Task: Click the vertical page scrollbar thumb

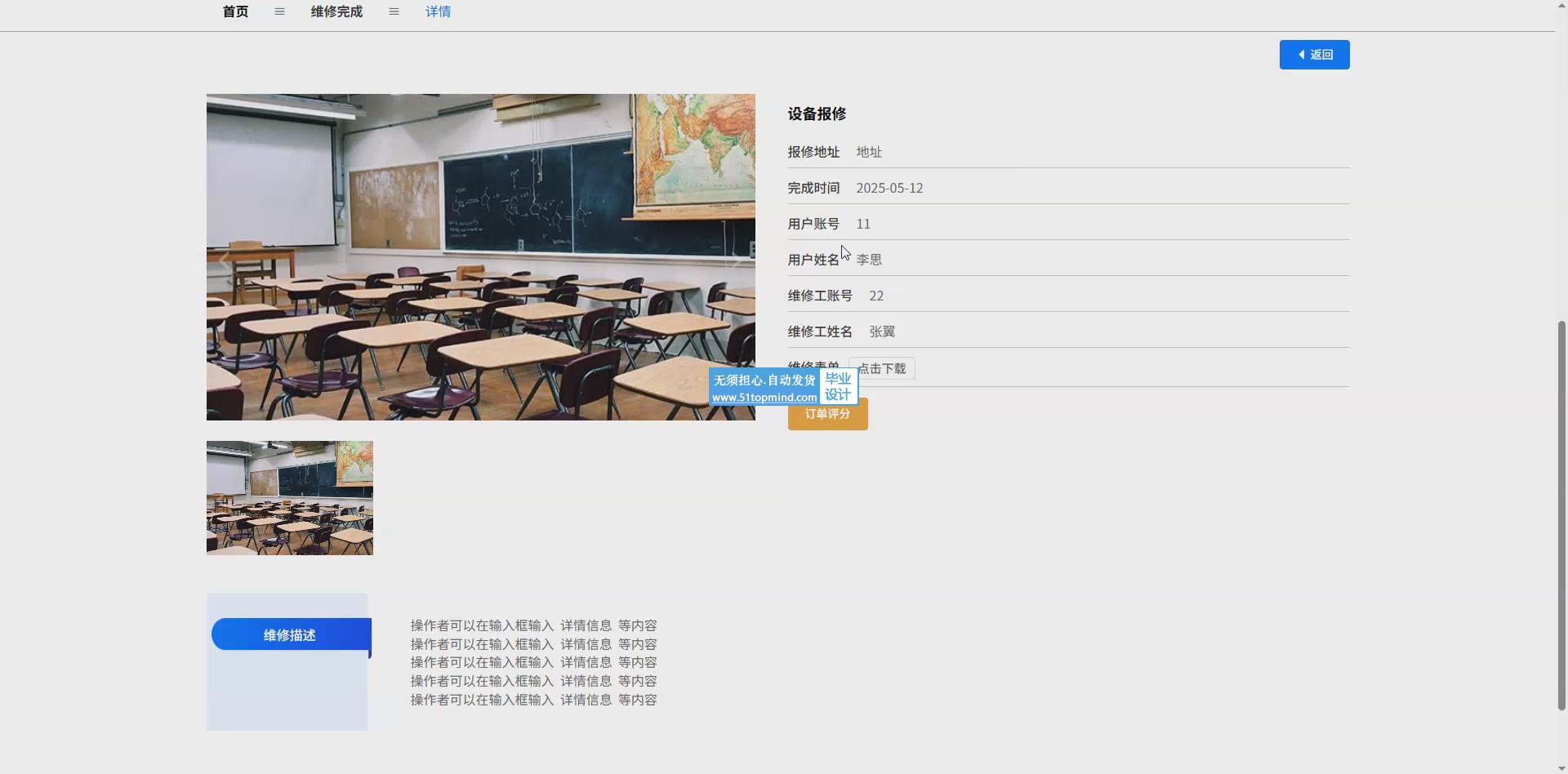Action: coord(1561,514)
